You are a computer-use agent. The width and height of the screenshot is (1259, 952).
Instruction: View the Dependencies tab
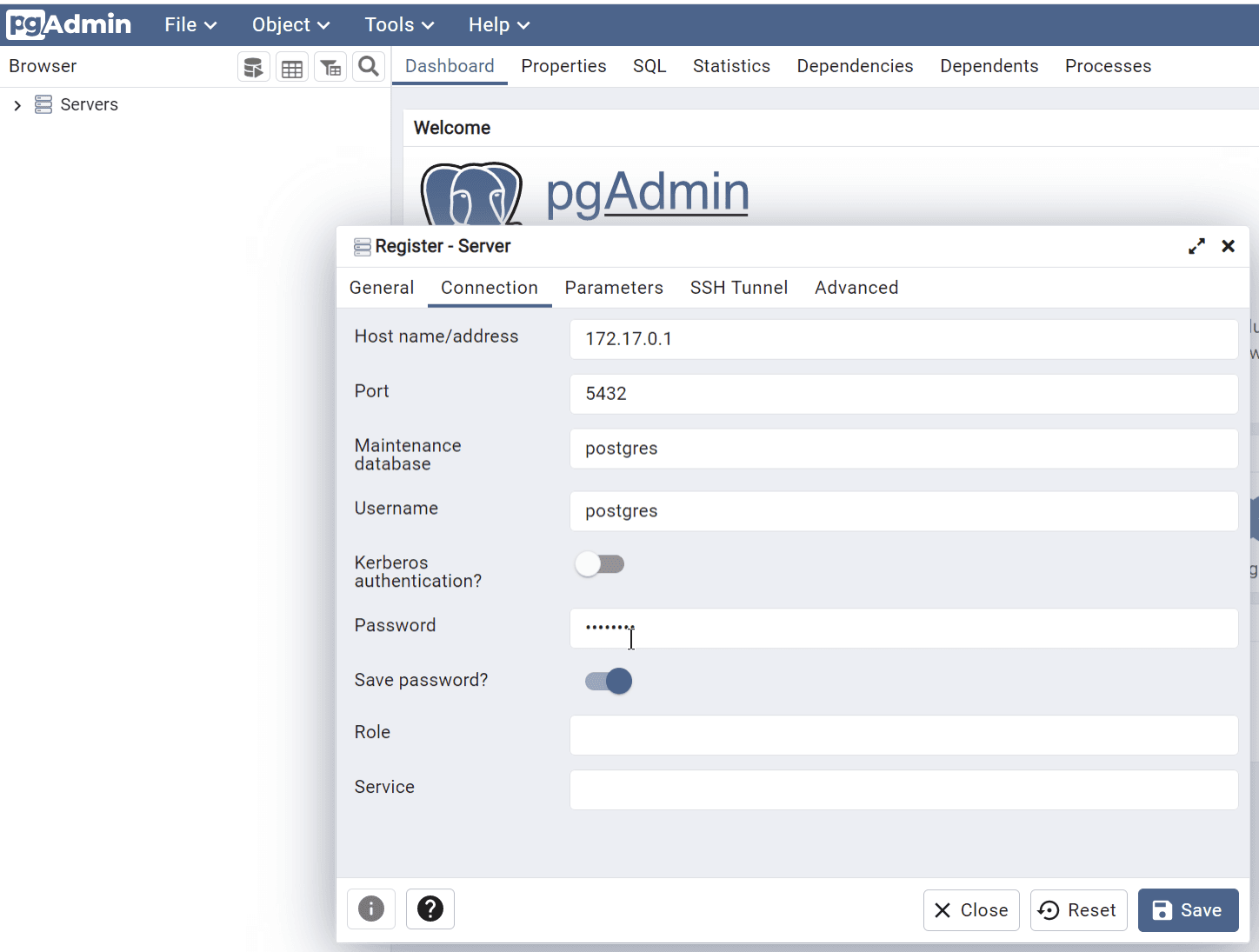coord(855,66)
